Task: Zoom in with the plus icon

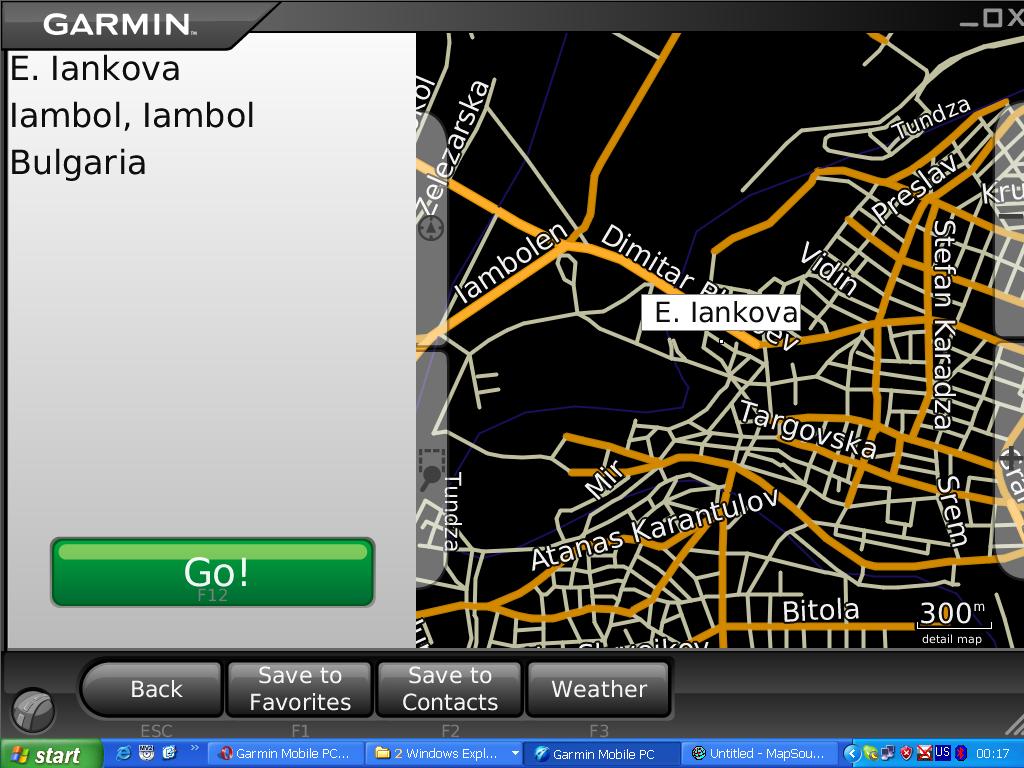Action: pos(1012,458)
